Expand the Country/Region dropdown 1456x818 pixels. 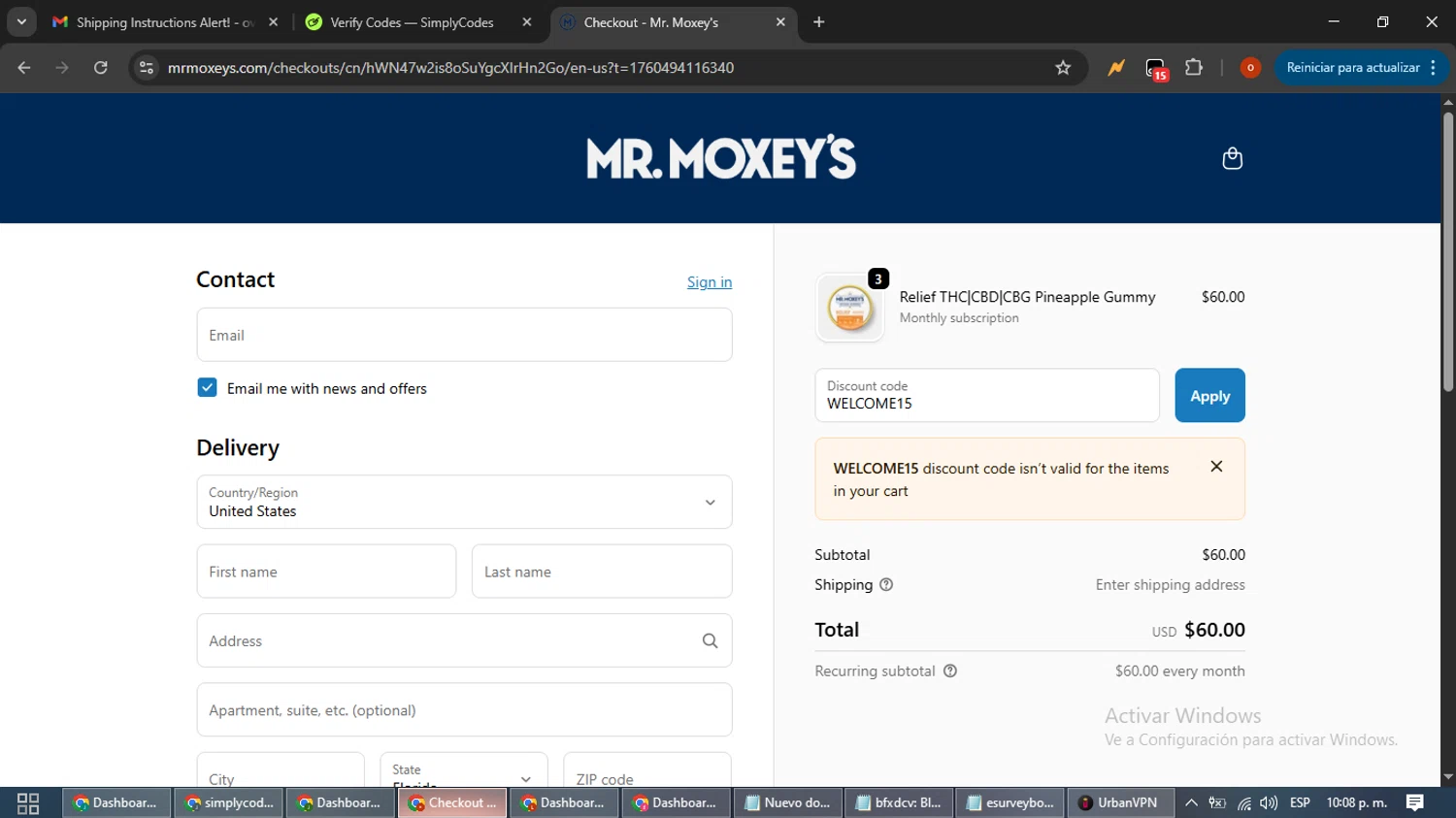pos(464,502)
